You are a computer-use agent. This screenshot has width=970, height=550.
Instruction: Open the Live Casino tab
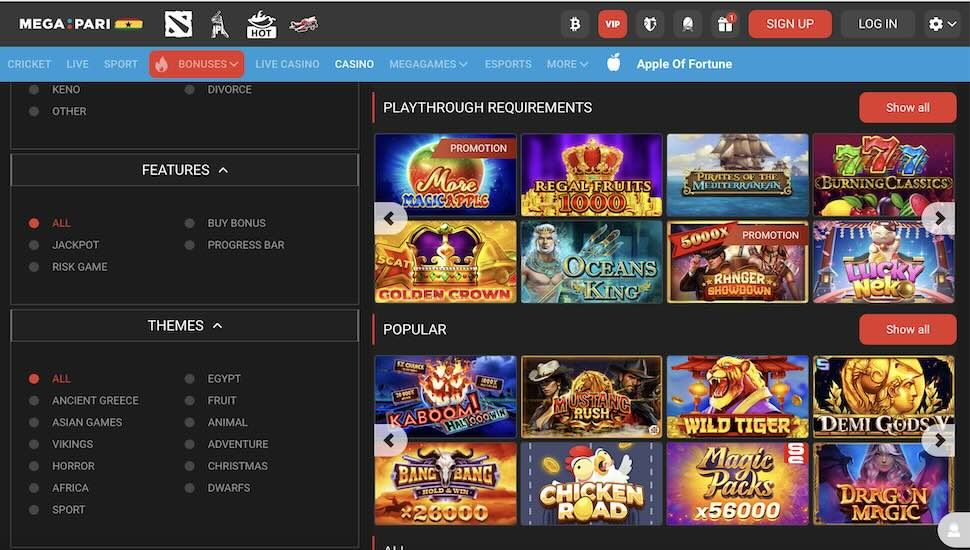click(287, 64)
